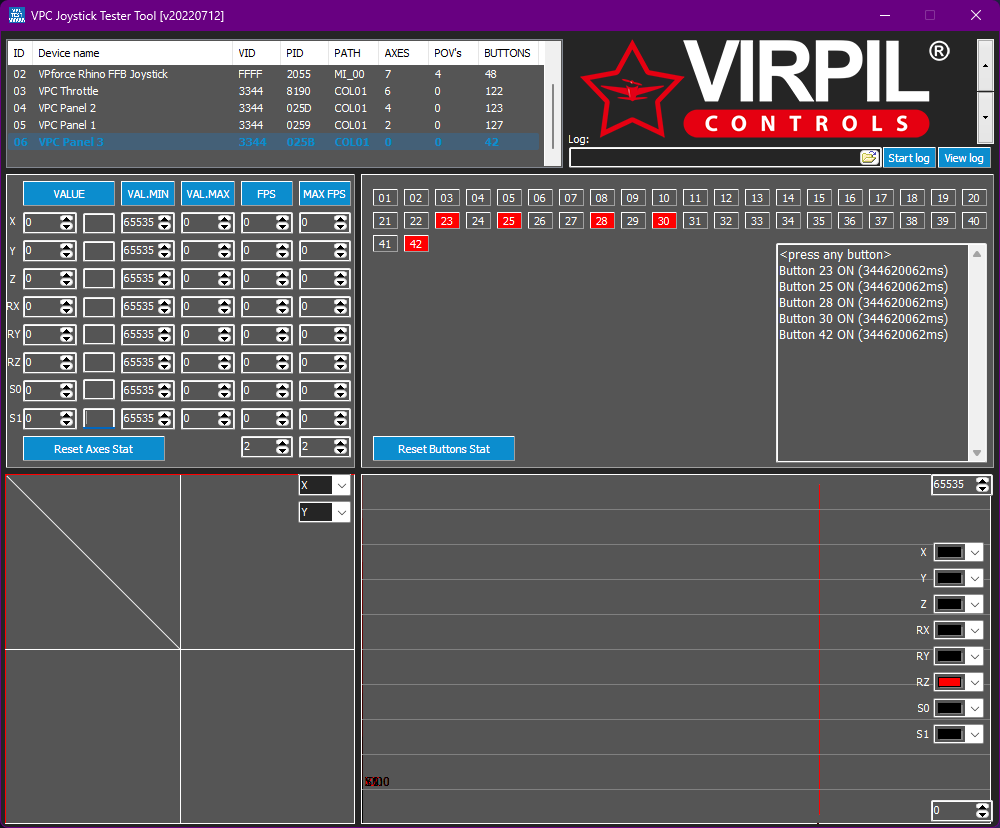Click the logo panel scroll up arrow
The image size is (1000, 828).
[985, 66]
